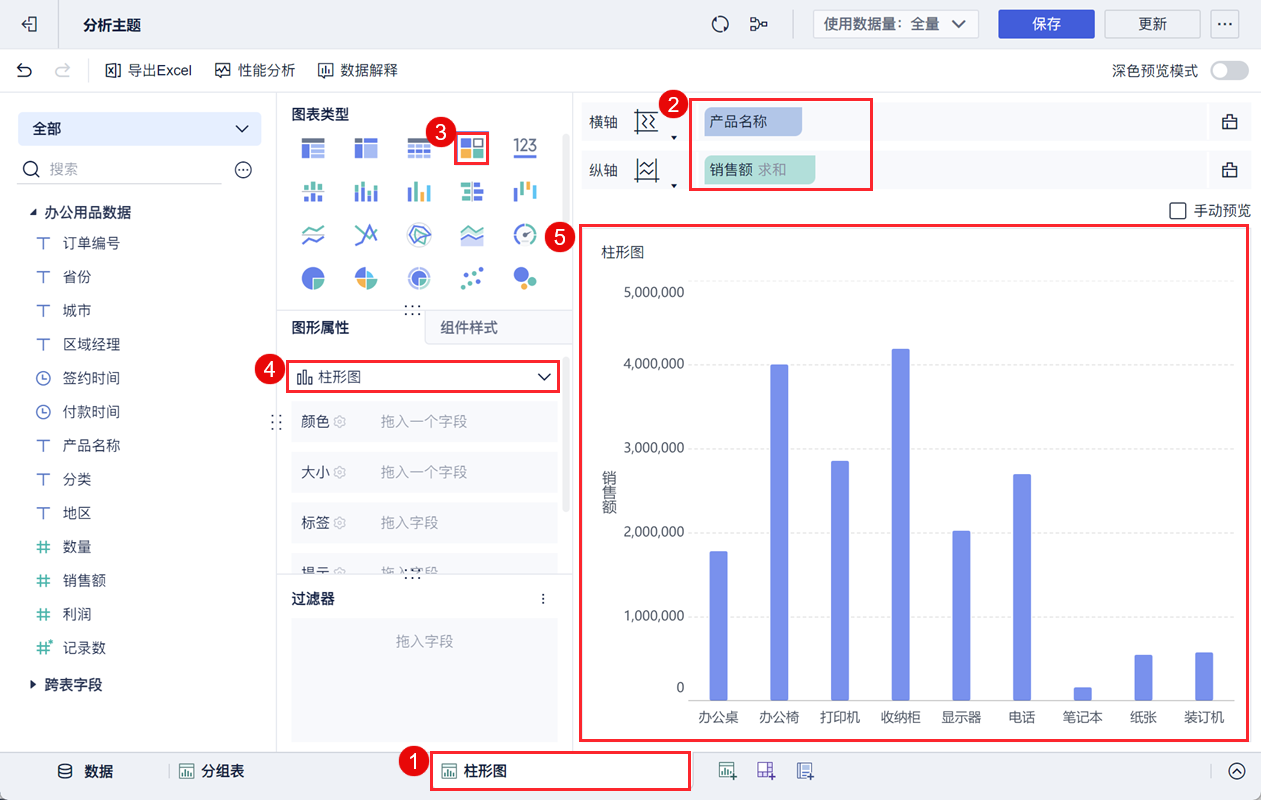The height and width of the screenshot is (800, 1261).
Task: Click the 大小 settings gear icon
Action: click(x=340, y=472)
